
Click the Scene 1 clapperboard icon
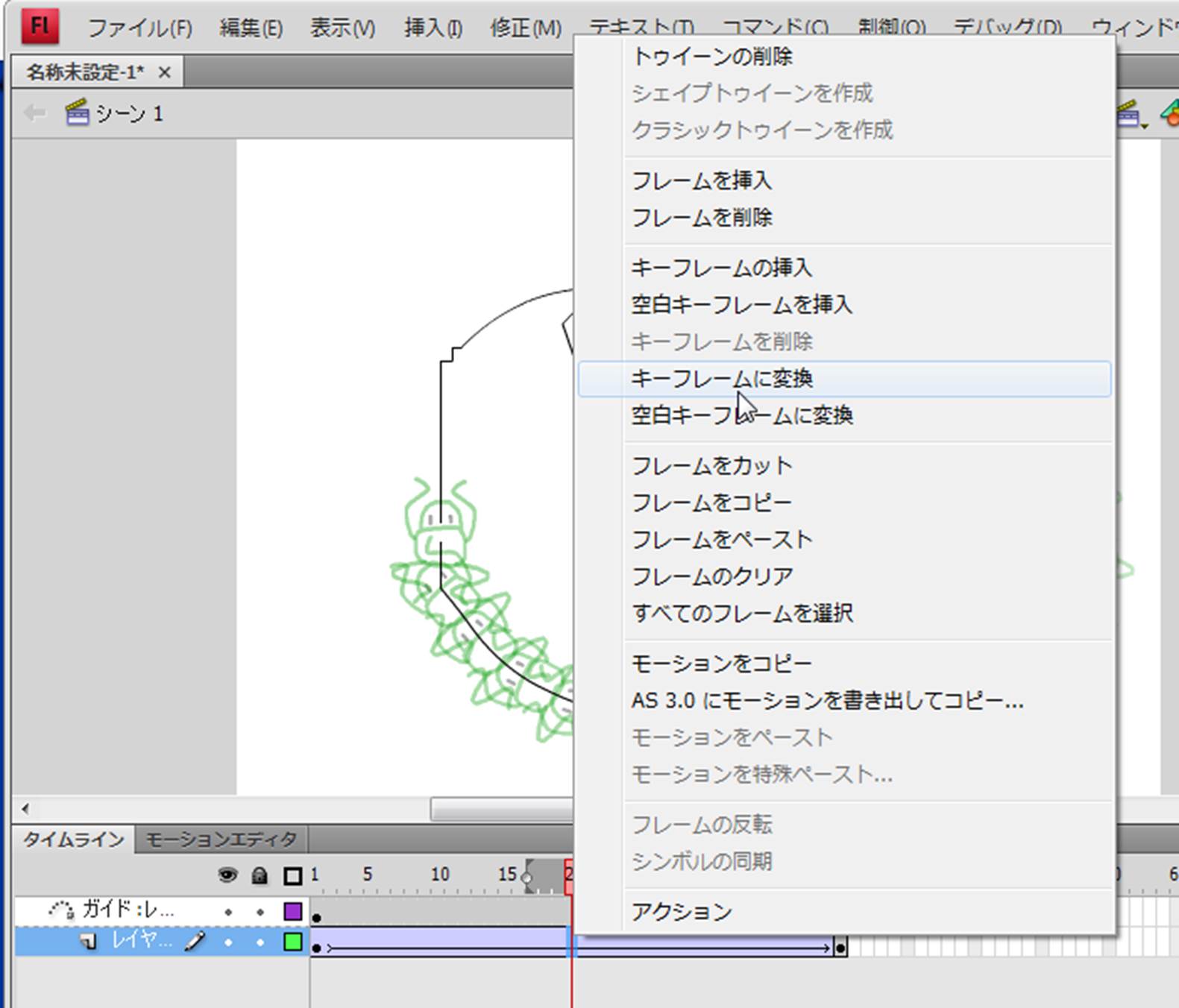click(x=77, y=113)
